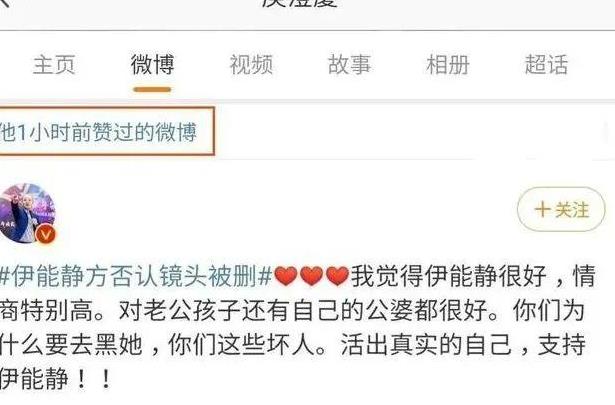Open the 相册 tab

[x=448, y=65]
